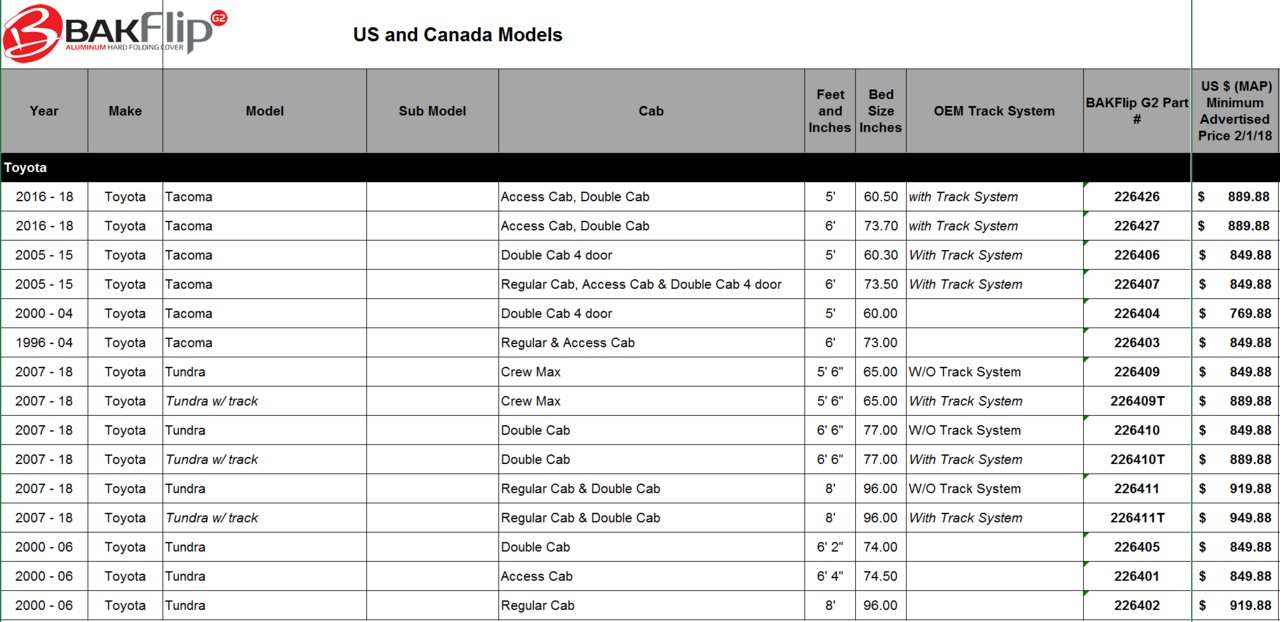Click the Sub Model column header
Image resolution: width=1280 pixels, height=622 pixels.
pos(432,111)
